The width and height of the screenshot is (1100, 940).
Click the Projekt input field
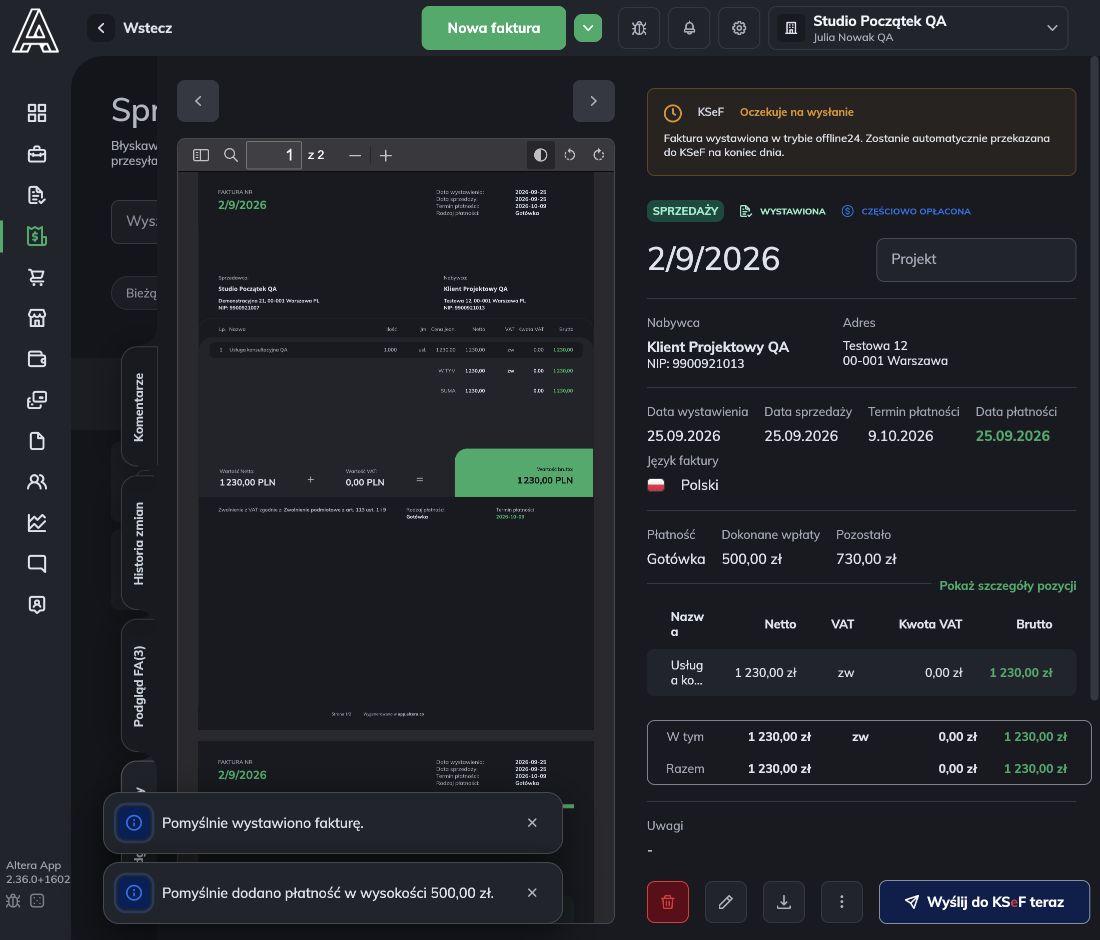click(x=976, y=260)
